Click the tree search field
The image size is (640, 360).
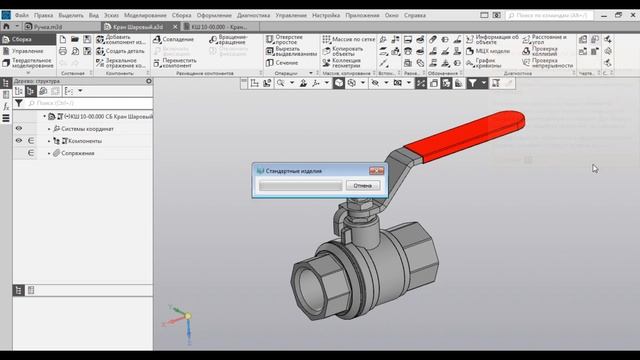(89, 103)
